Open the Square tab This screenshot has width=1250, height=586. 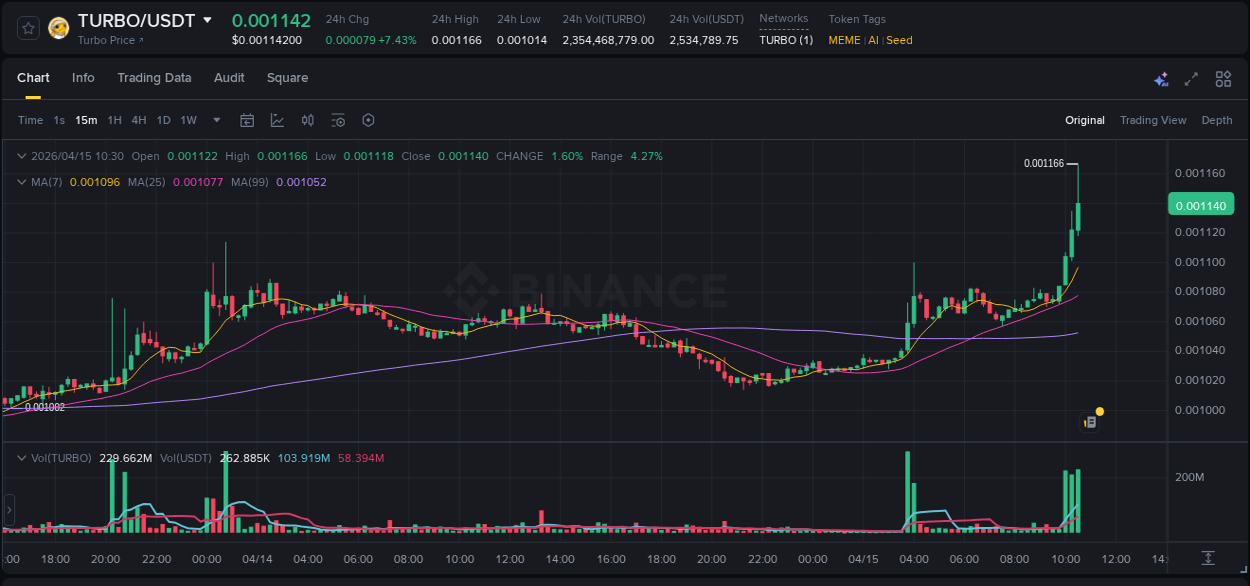pyautogui.click(x=287, y=77)
